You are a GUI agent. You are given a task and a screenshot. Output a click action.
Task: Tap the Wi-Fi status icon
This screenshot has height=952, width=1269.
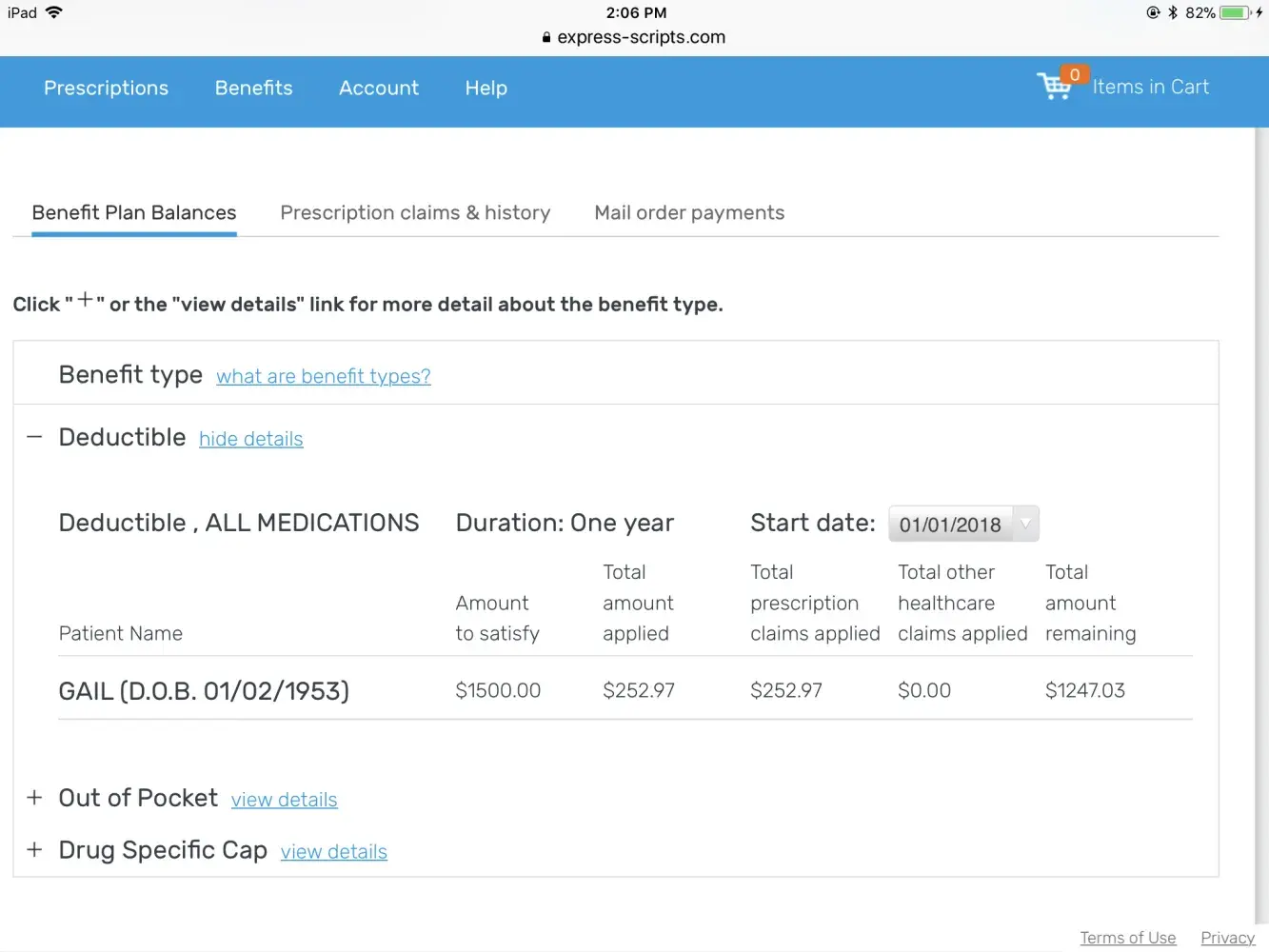coord(53,12)
